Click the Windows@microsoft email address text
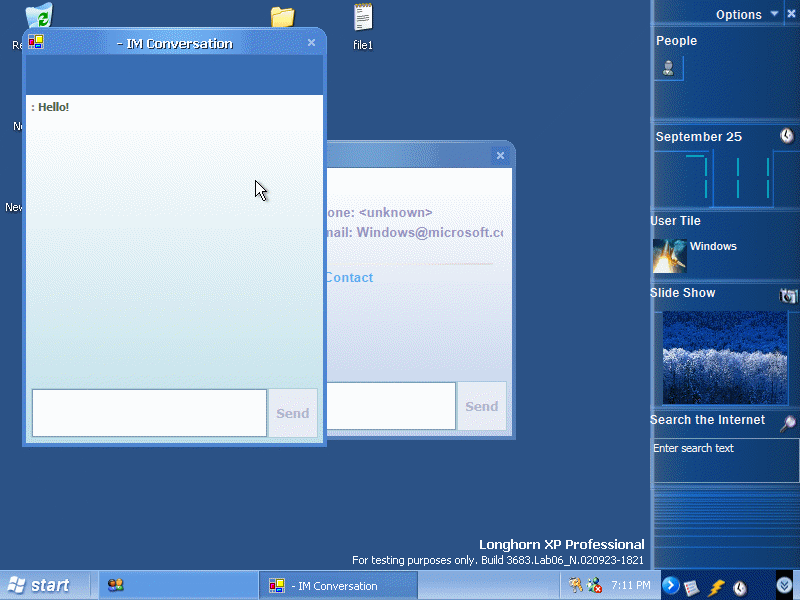The image size is (800, 600). (x=430, y=232)
